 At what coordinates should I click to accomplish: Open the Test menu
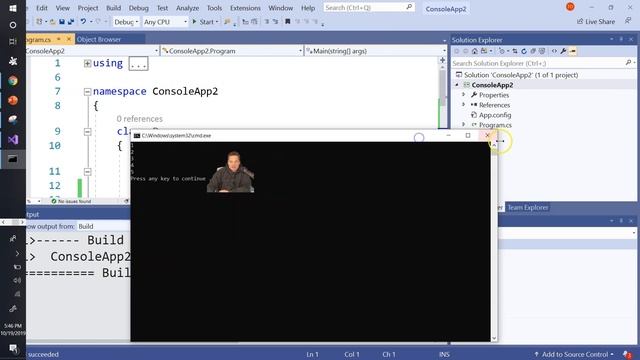pos(162,8)
